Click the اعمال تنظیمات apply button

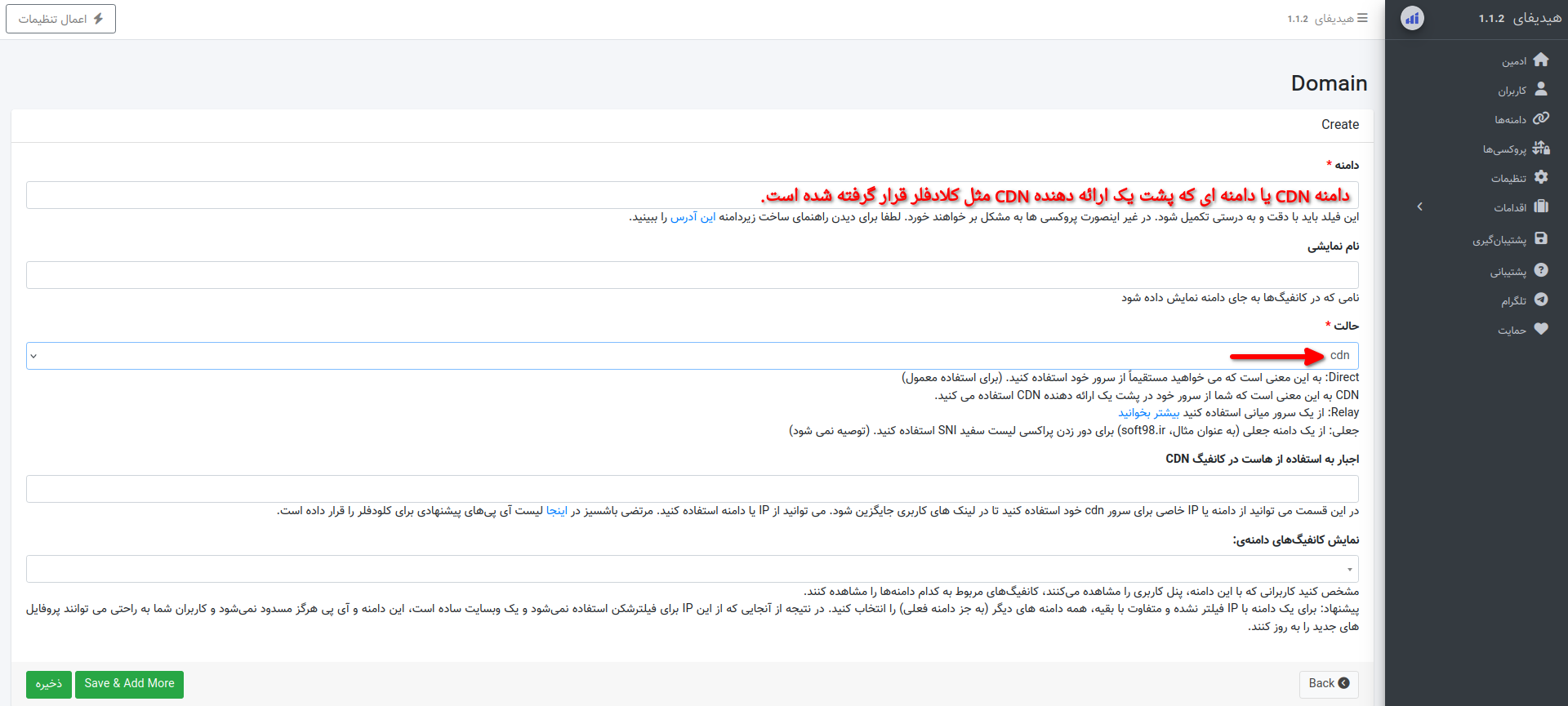(60, 19)
